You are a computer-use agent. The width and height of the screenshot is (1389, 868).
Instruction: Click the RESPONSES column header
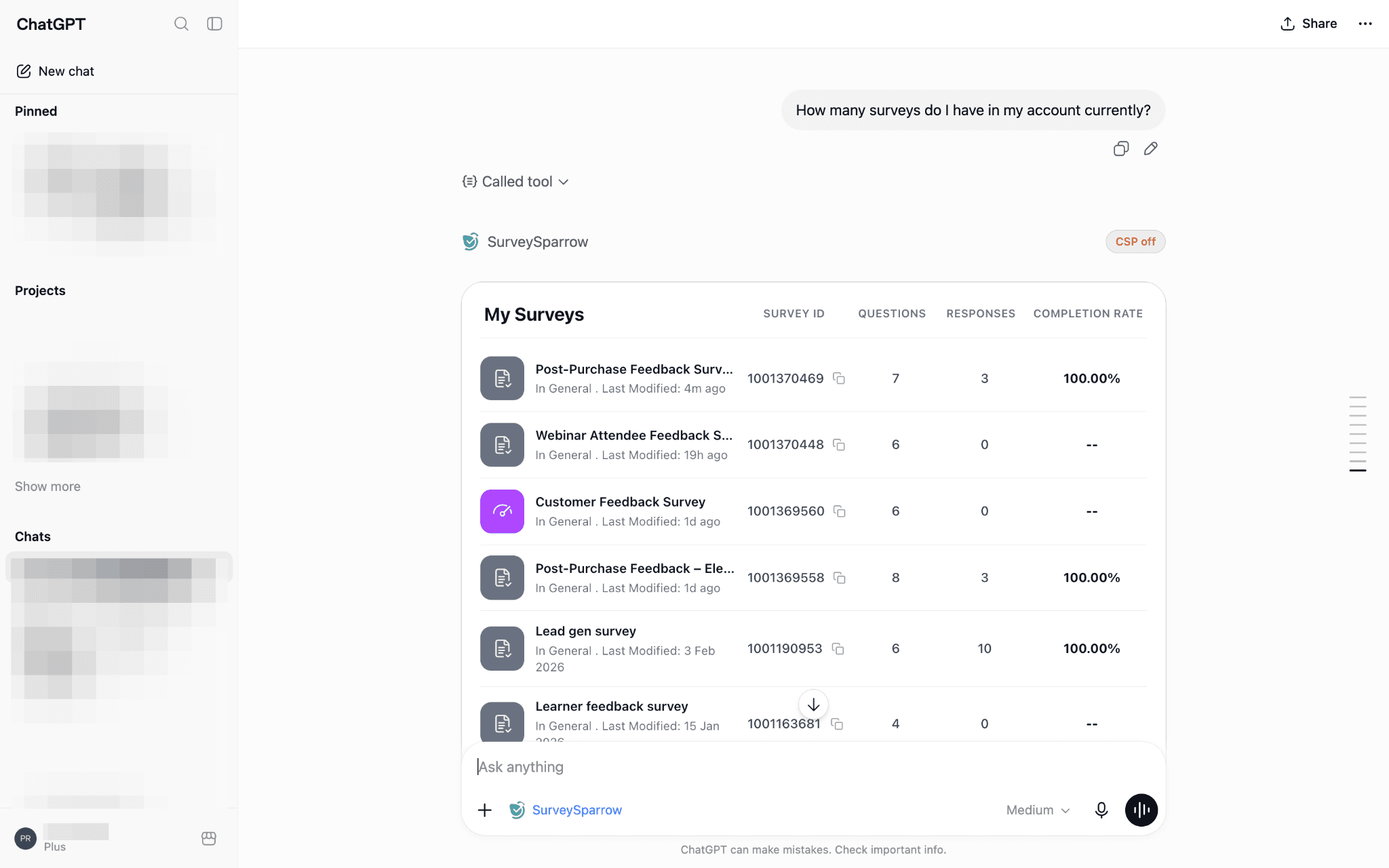[x=981, y=313]
